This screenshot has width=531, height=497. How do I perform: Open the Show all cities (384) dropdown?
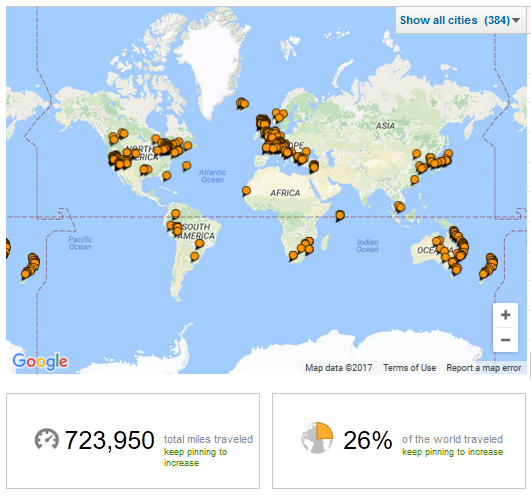point(460,20)
